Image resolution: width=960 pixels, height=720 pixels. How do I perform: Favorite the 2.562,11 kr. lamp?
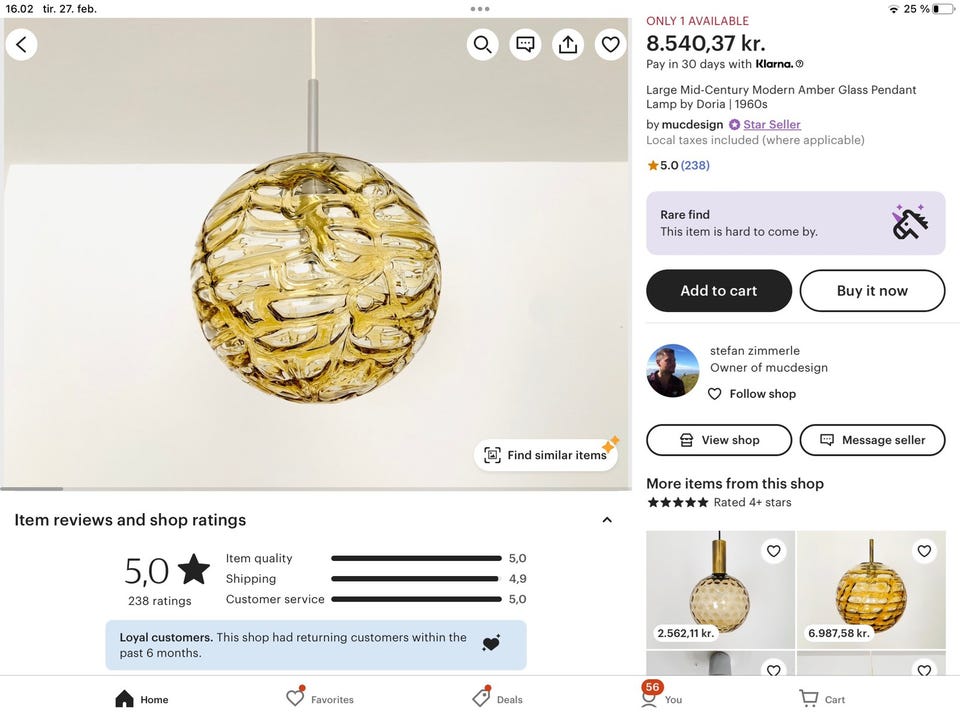click(x=773, y=551)
